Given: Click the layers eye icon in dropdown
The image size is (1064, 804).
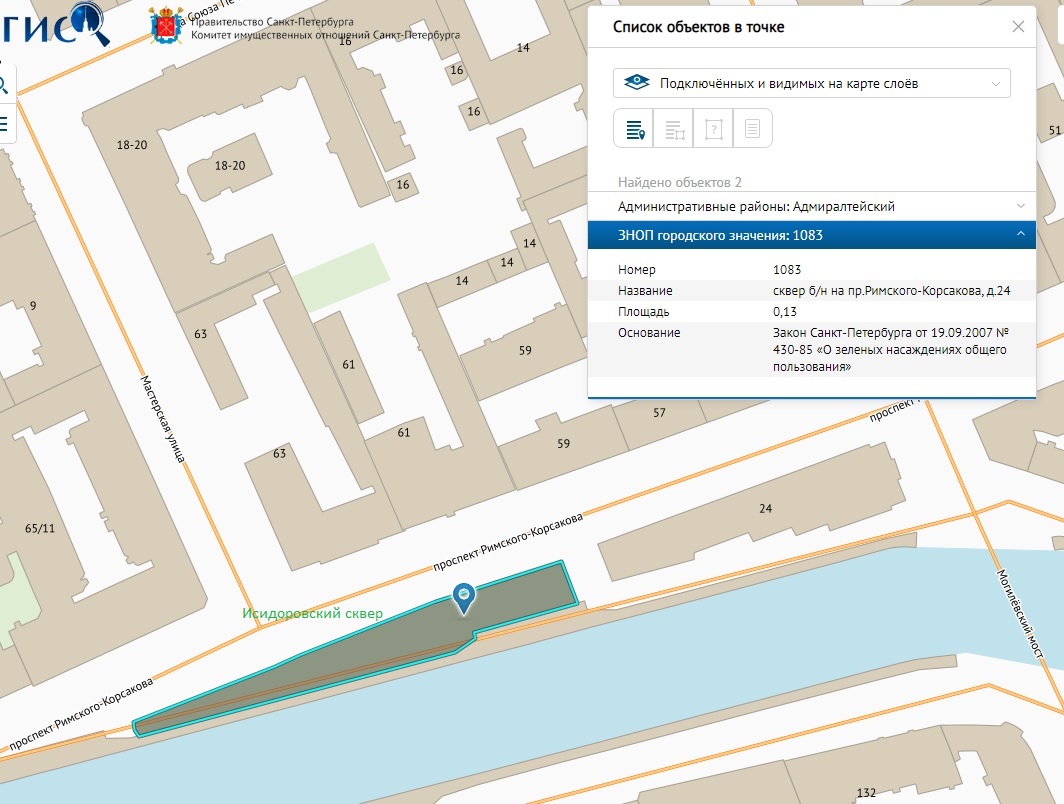Looking at the screenshot, I should (x=635, y=83).
